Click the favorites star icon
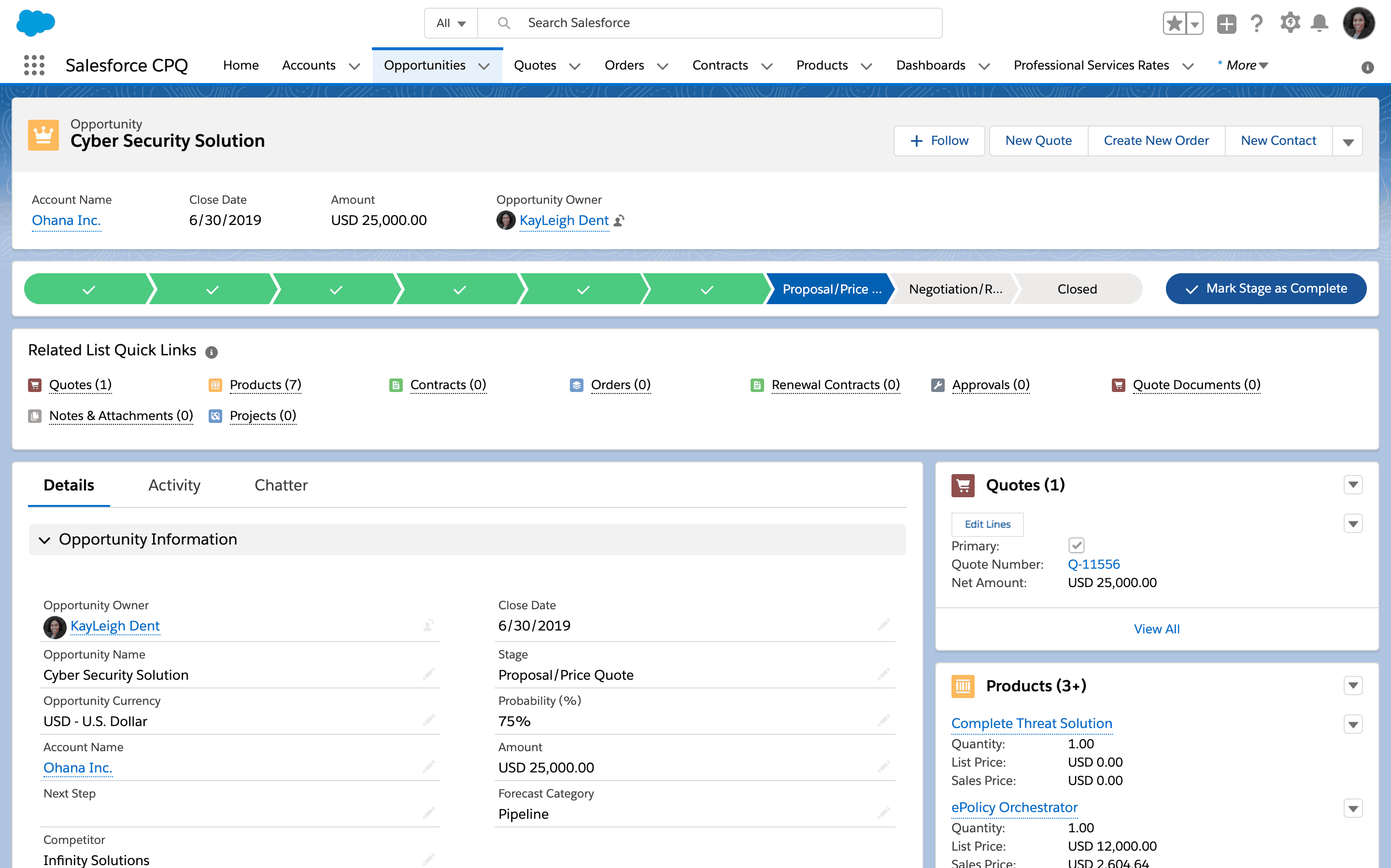 click(x=1174, y=22)
